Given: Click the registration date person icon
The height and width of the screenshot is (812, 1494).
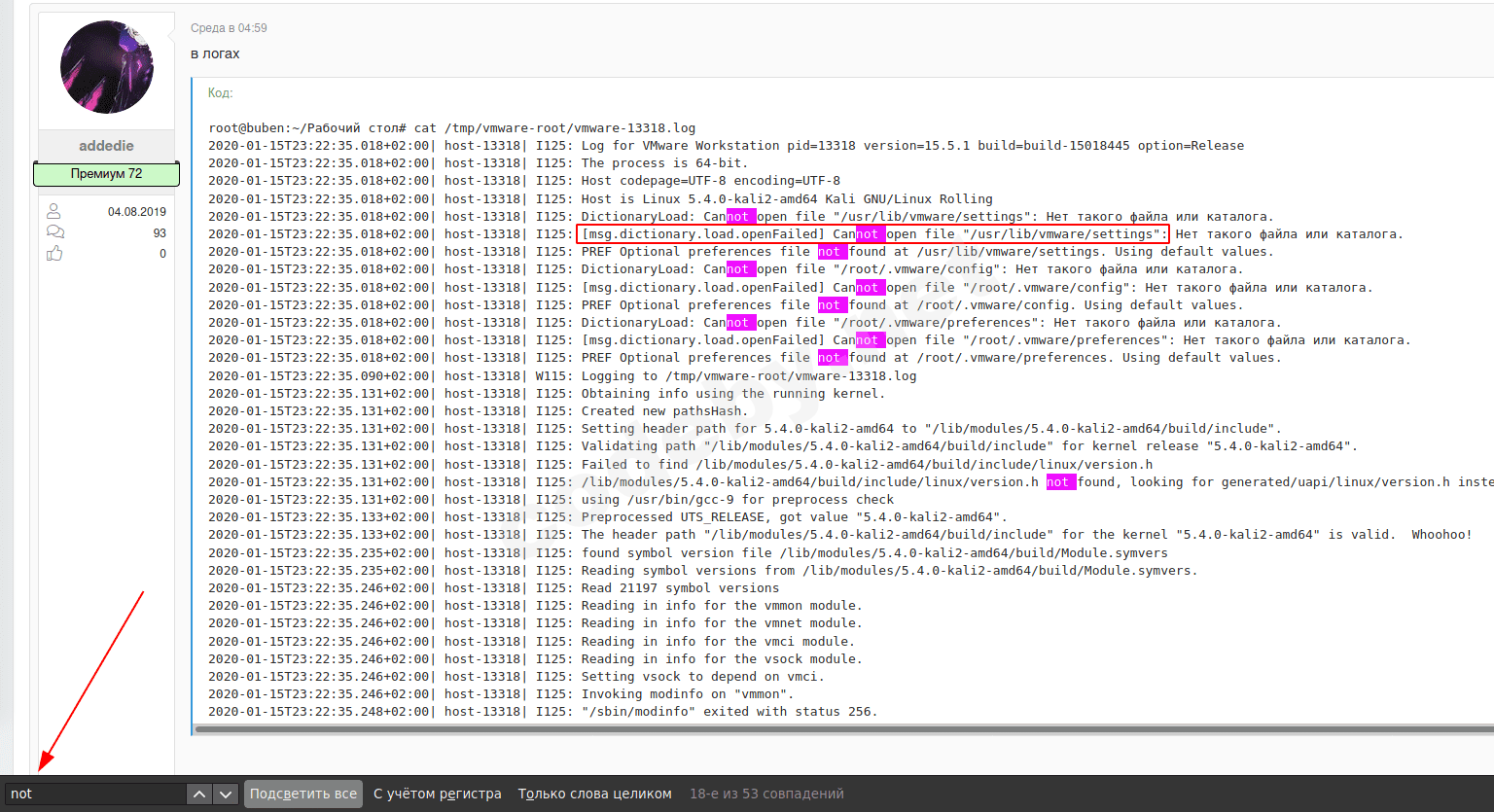Looking at the screenshot, I should pyautogui.click(x=53, y=211).
